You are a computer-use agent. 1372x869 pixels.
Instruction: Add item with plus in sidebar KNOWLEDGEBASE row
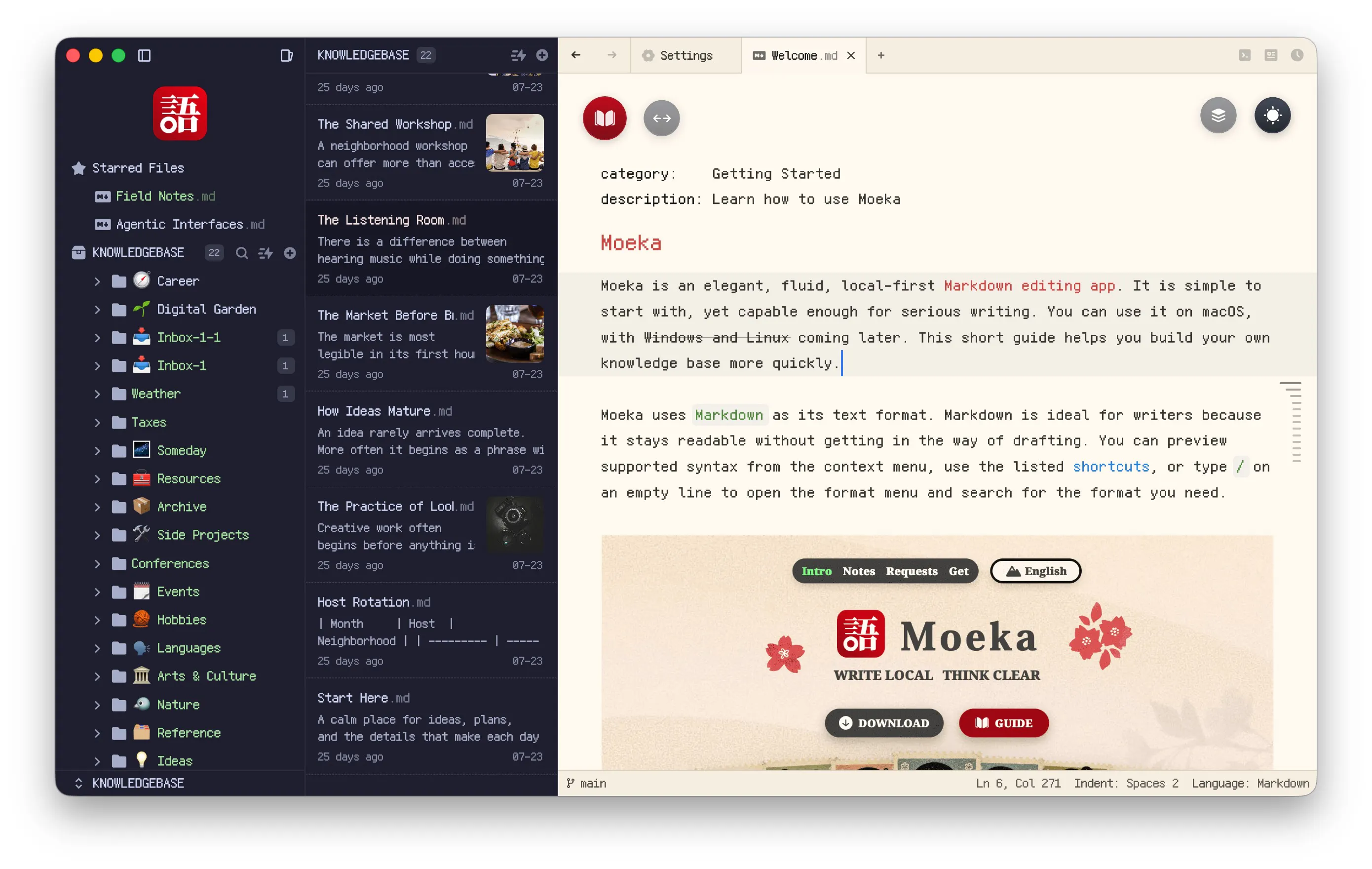[x=290, y=253]
